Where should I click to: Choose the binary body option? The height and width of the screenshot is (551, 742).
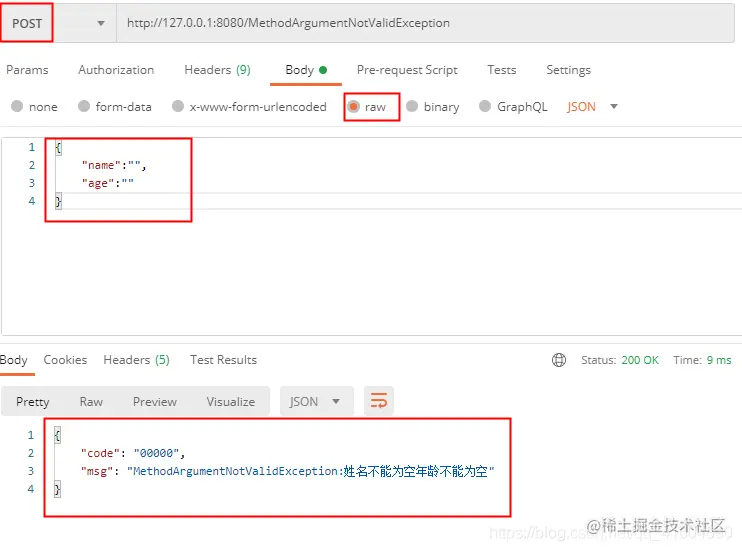pyautogui.click(x=433, y=107)
